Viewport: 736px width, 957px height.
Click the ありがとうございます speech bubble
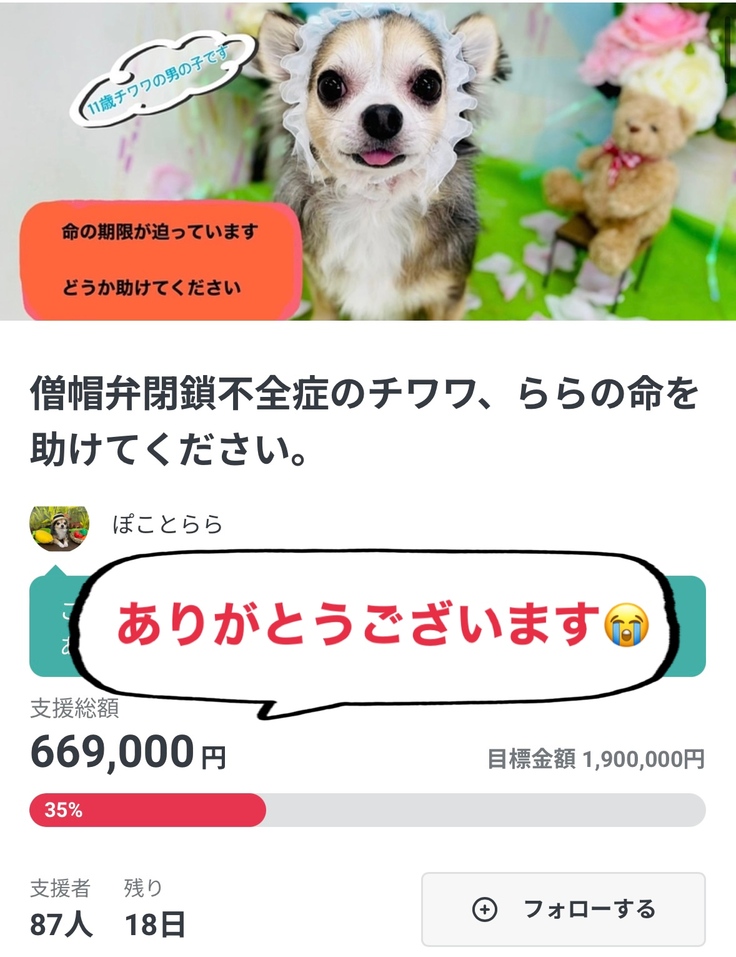click(x=375, y=629)
